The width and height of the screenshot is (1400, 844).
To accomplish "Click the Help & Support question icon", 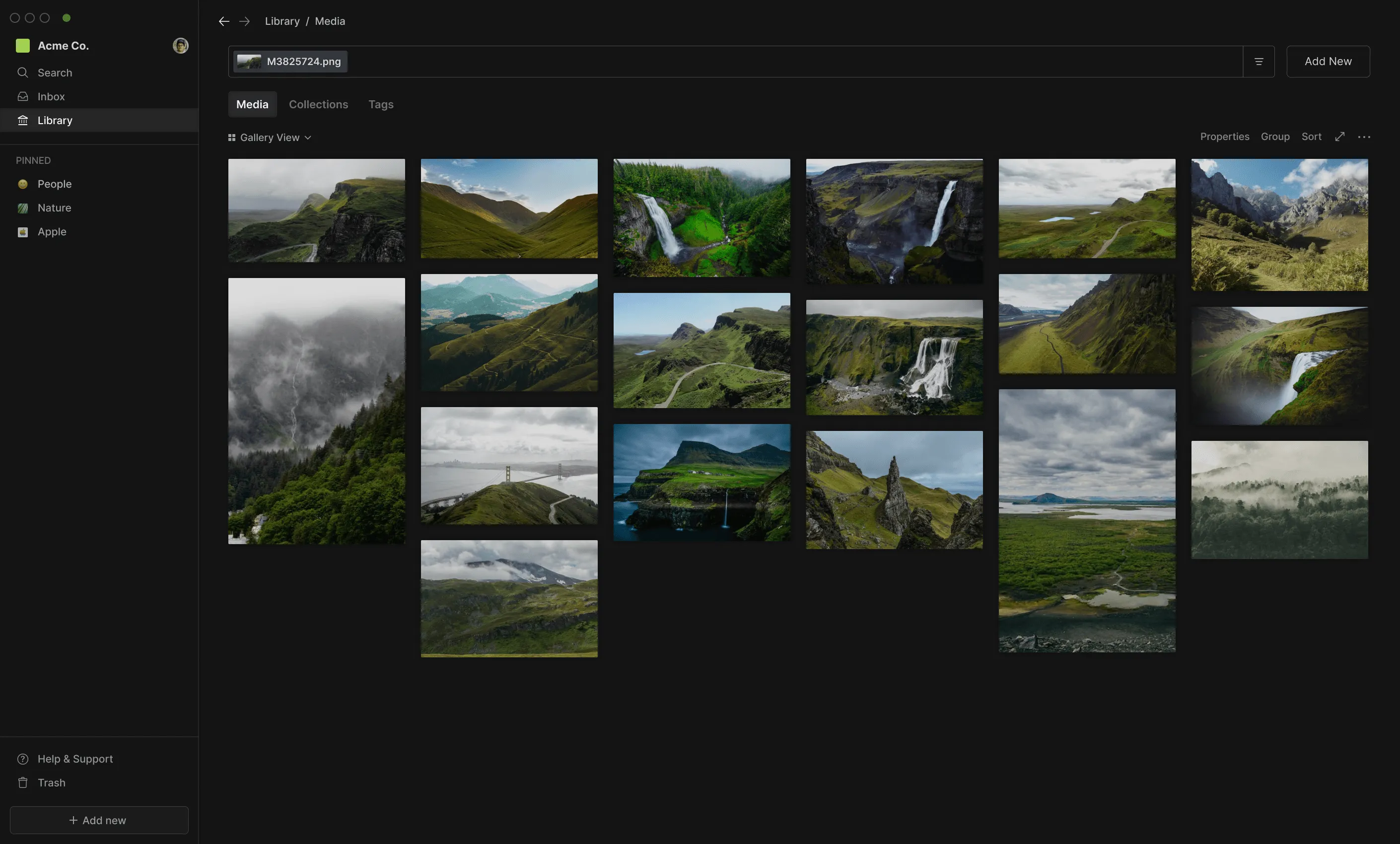I will (23, 759).
